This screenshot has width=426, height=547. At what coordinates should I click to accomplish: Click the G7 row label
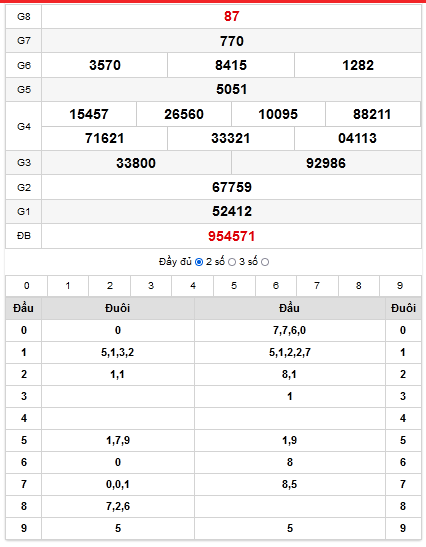[24, 41]
